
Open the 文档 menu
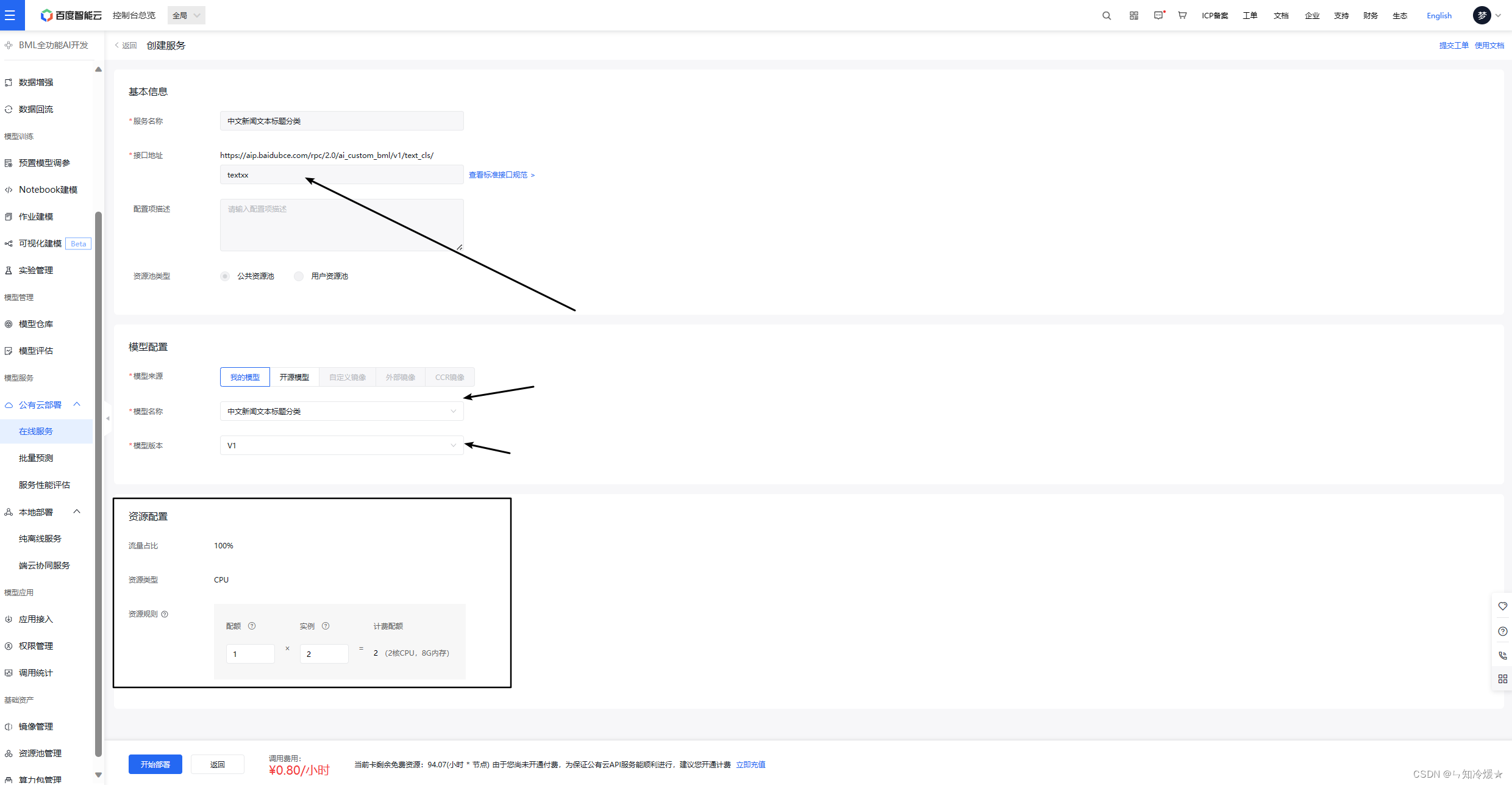(x=1281, y=16)
